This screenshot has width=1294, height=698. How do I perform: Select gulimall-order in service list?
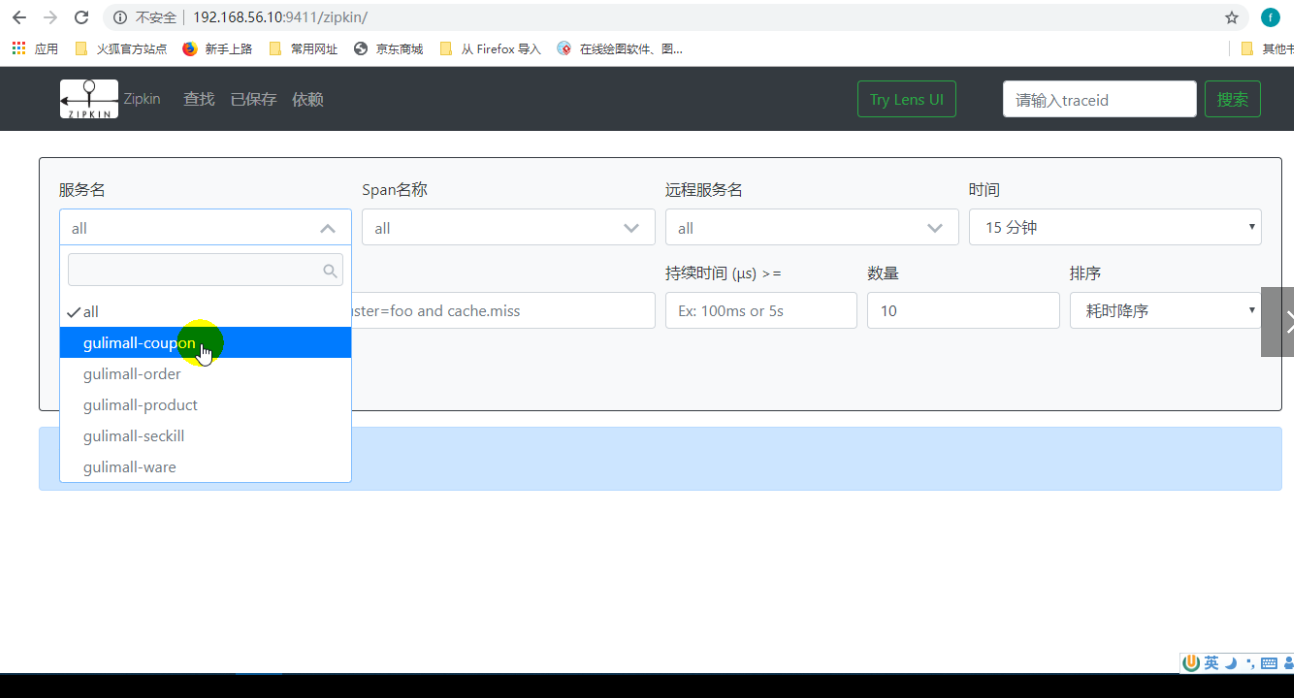(205, 374)
